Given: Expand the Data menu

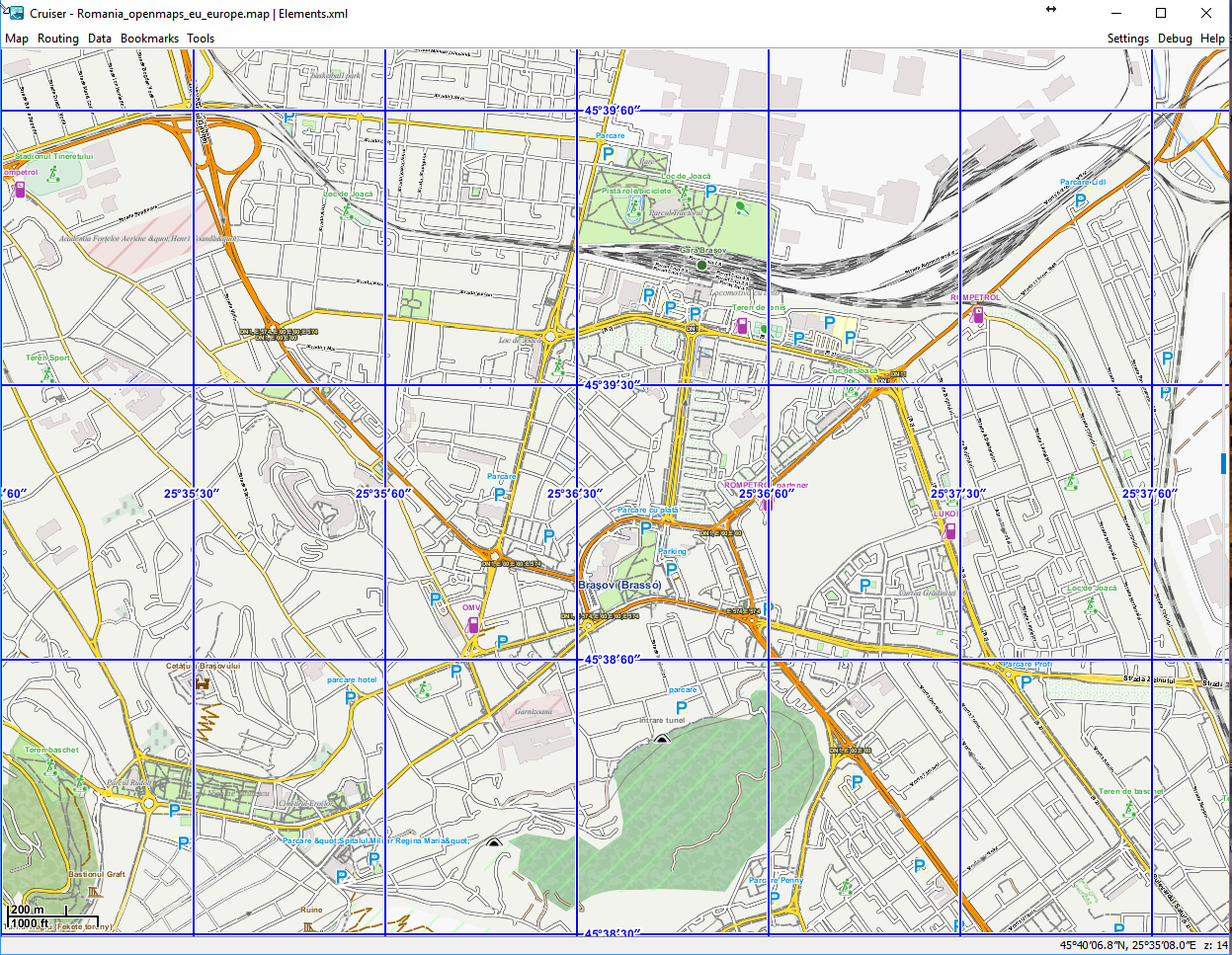Looking at the screenshot, I should point(100,39).
